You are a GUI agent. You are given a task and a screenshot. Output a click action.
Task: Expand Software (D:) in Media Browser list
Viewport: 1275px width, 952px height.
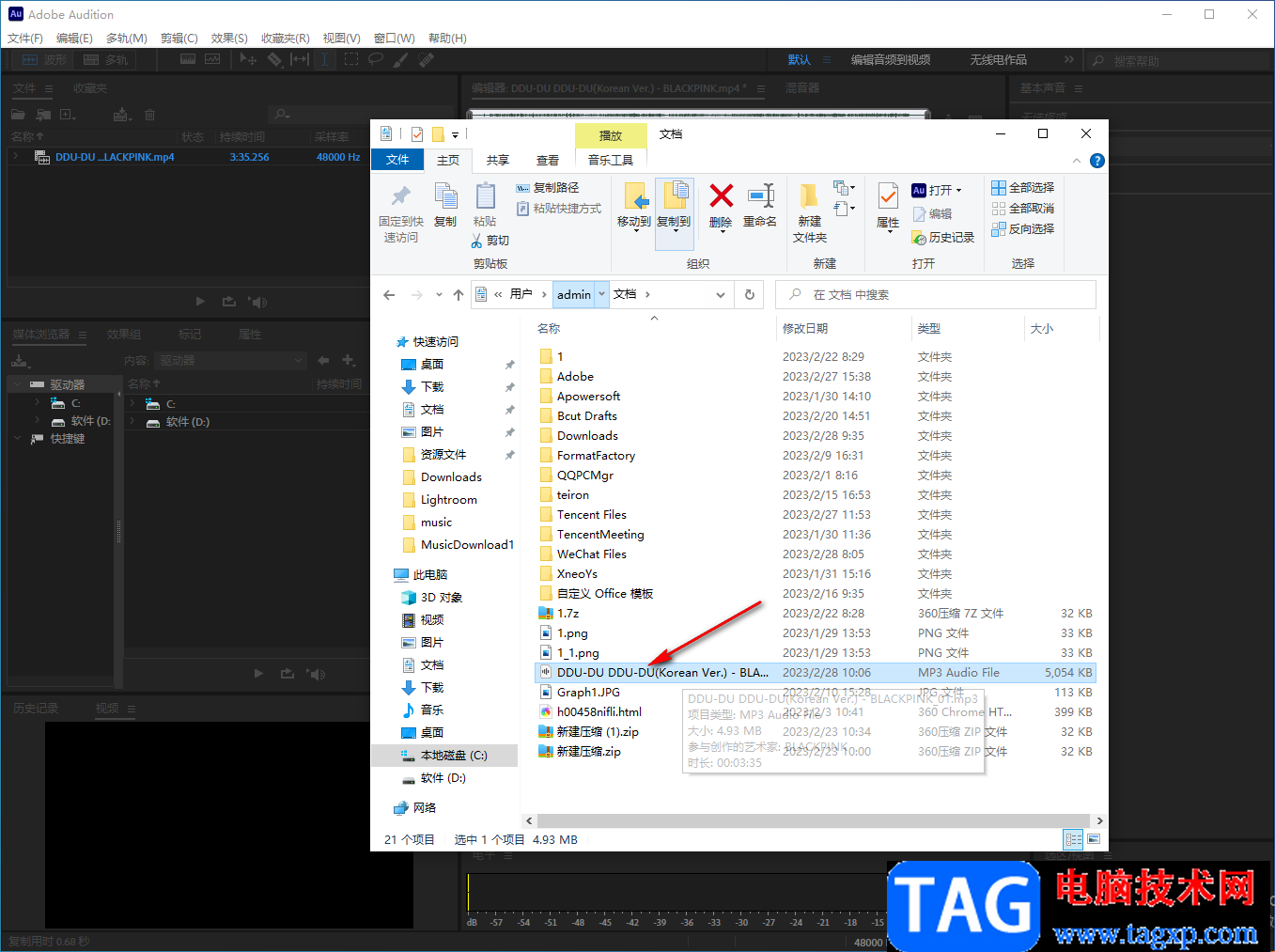tap(132, 421)
